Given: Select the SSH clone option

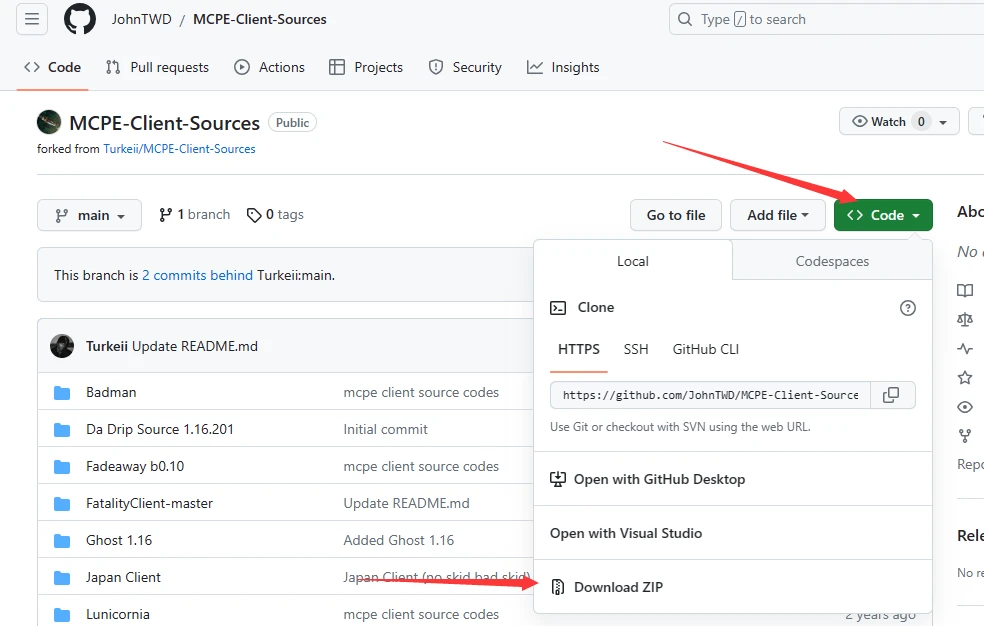Looking at the screenshot, I should pos(636,349).
